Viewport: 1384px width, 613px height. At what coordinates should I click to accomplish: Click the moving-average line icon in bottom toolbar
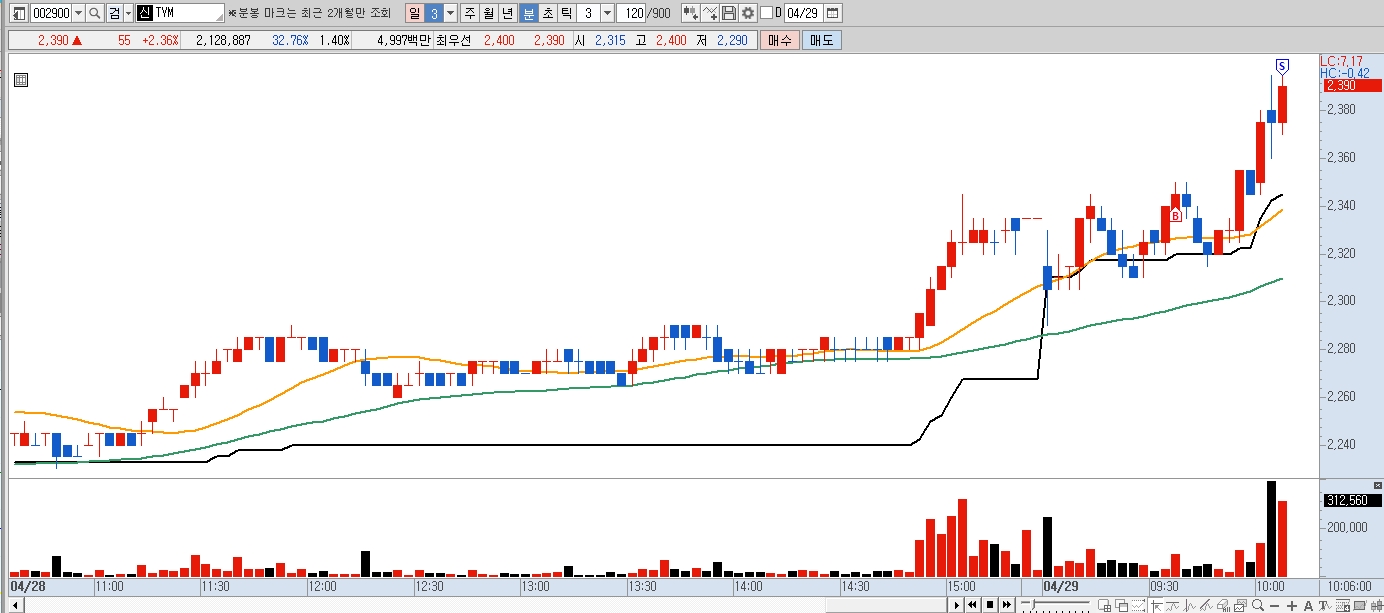[1173, 604]
